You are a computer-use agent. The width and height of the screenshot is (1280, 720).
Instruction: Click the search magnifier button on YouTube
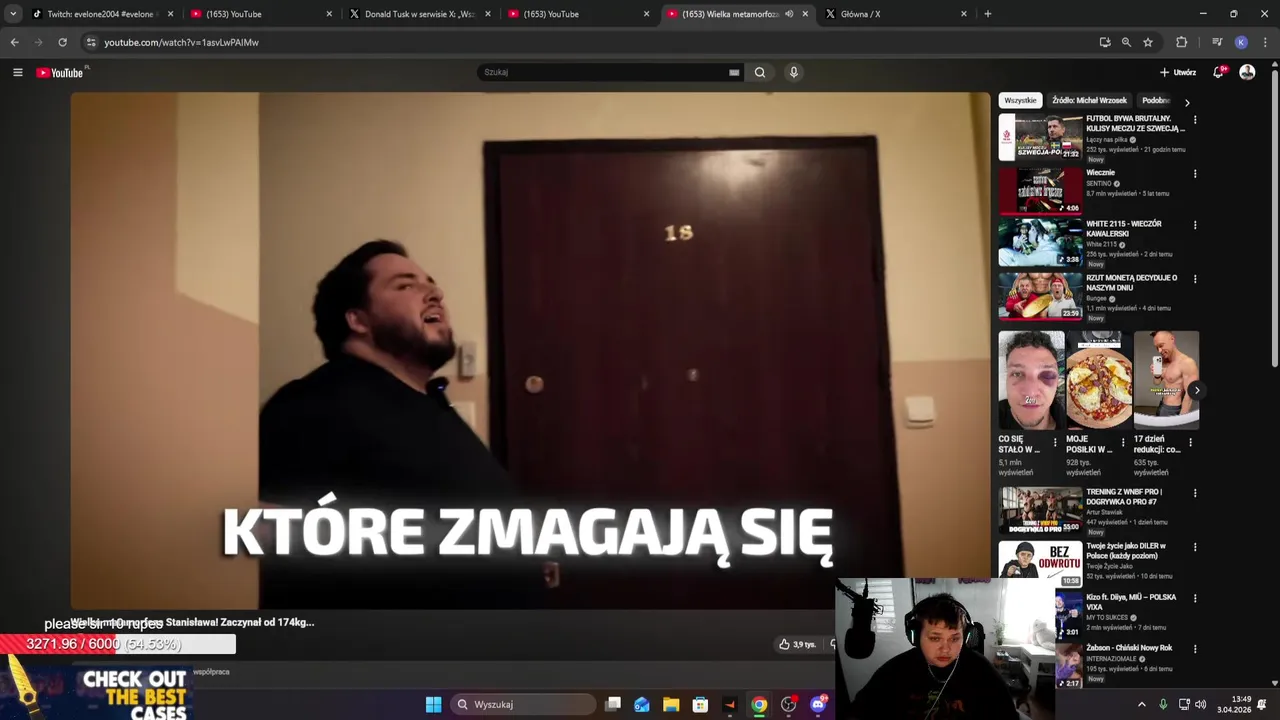(760, 72)
